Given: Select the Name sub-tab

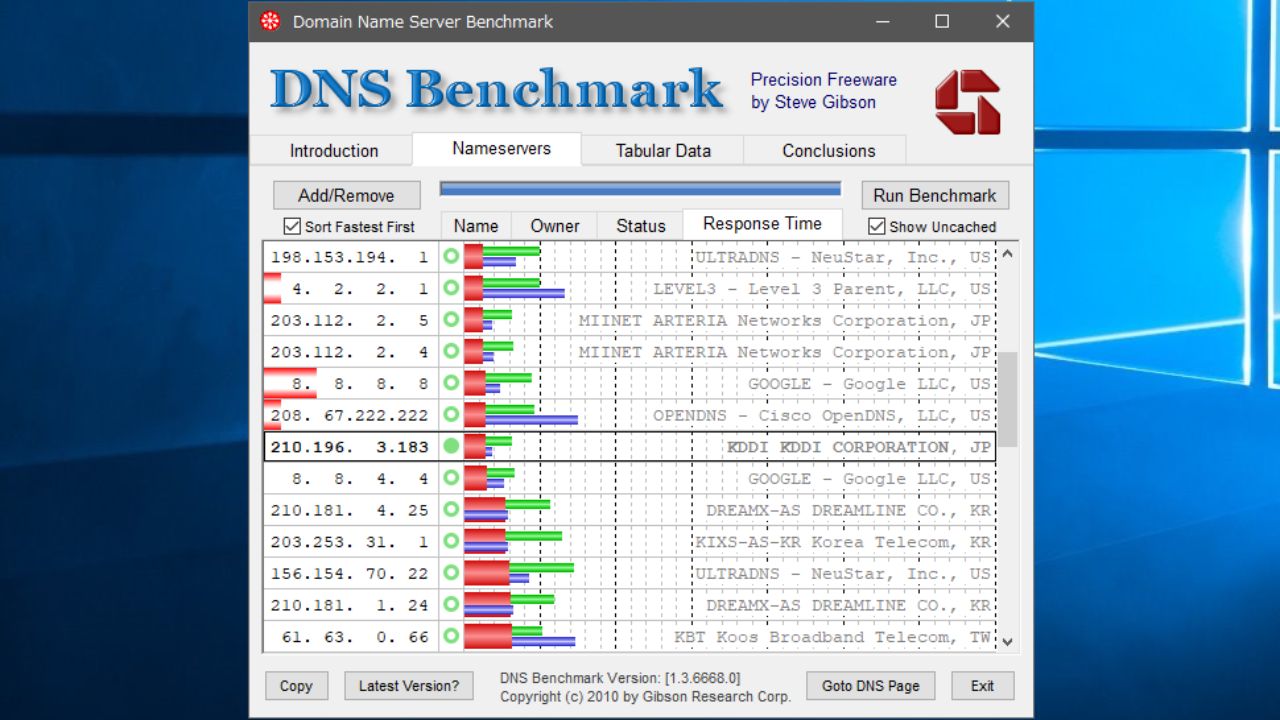Looking at the screenshot, I should (x=476, y=226).
